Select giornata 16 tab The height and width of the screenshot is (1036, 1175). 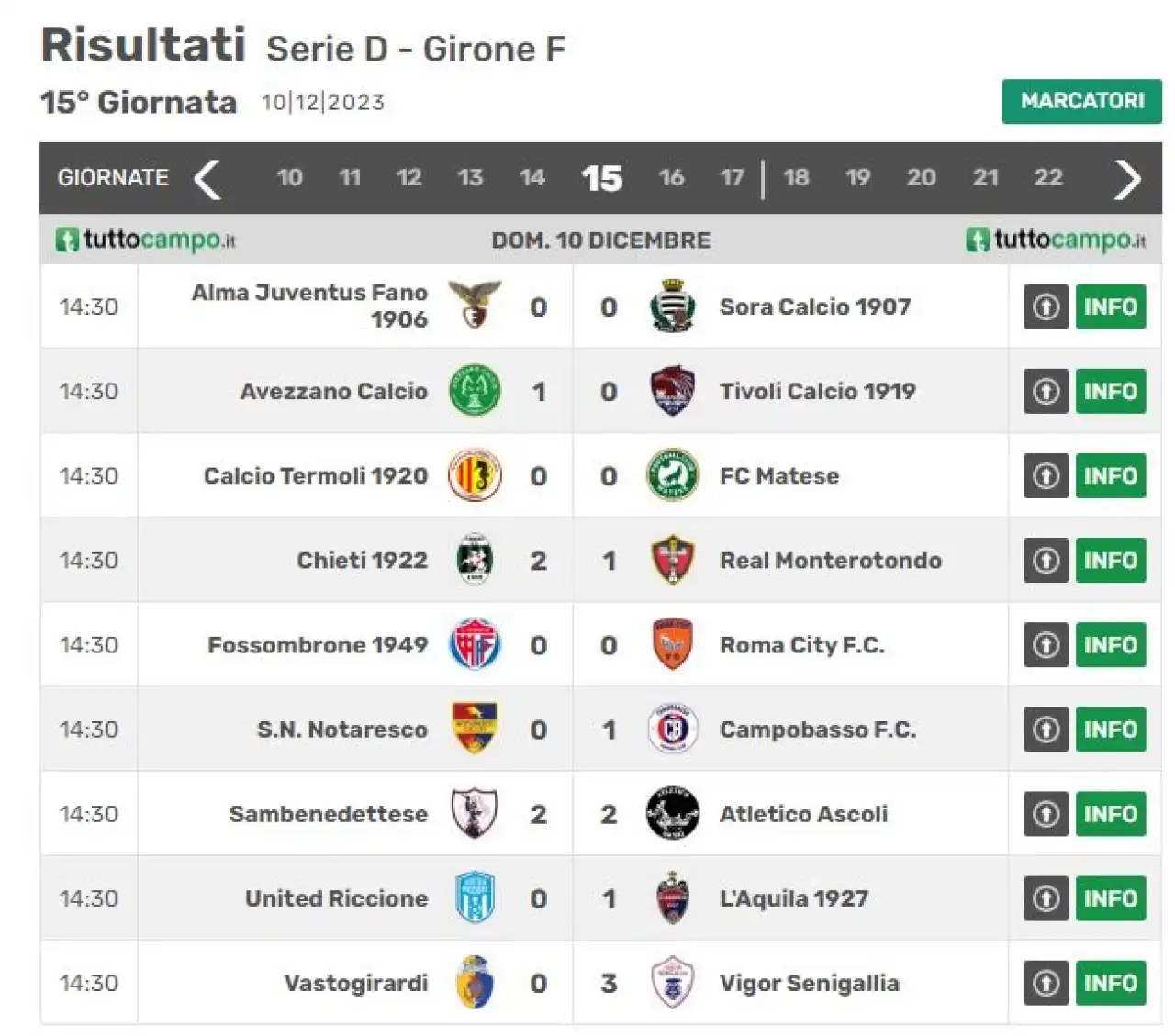(x=671, y=177)
